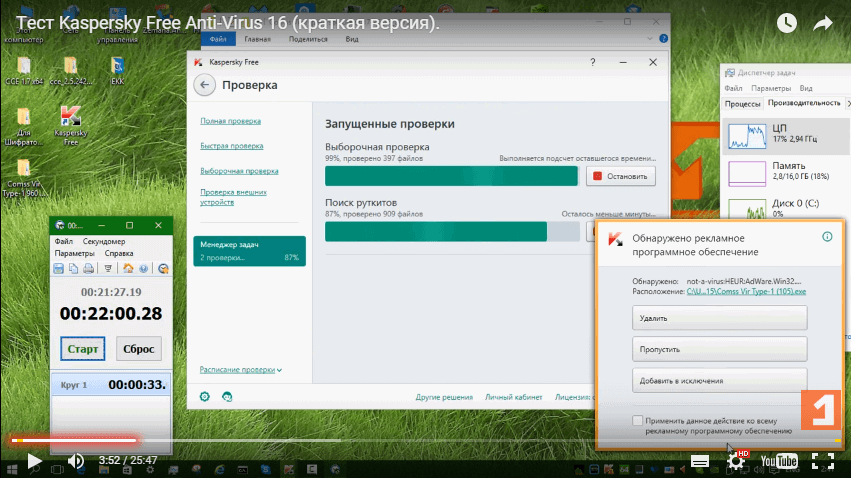Click the Личный кабинет link

(513, 397)
